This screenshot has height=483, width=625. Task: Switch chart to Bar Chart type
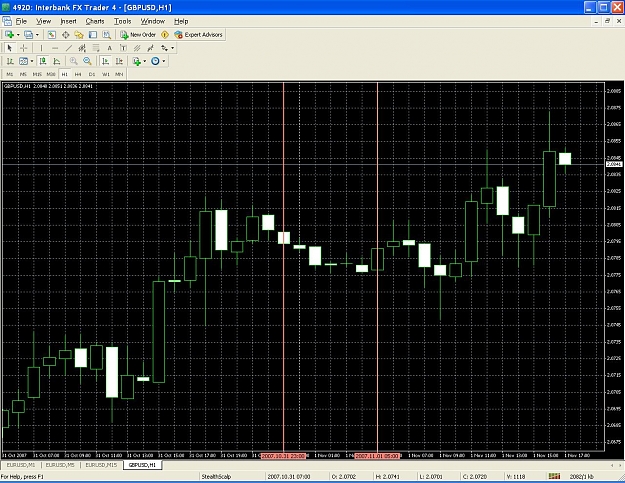[x=10, y=61]
